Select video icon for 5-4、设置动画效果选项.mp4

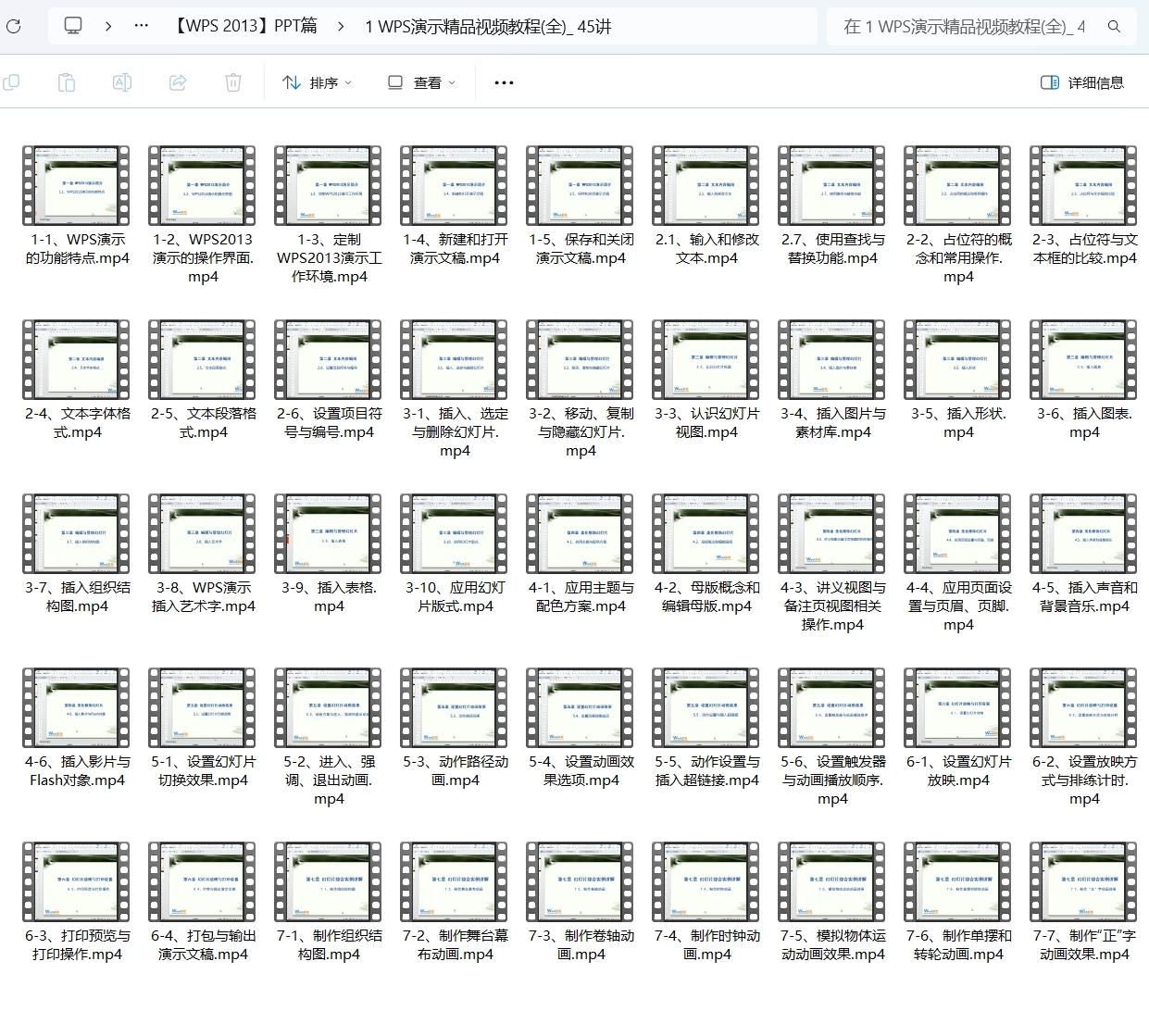581,708
